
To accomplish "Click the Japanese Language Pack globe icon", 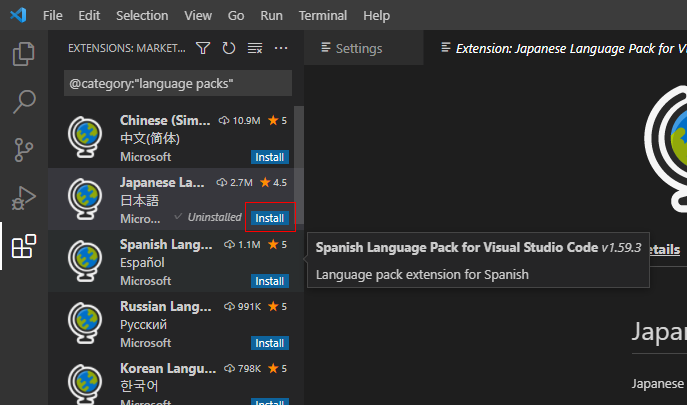I will pyautogui.click(x=85, y=199).
